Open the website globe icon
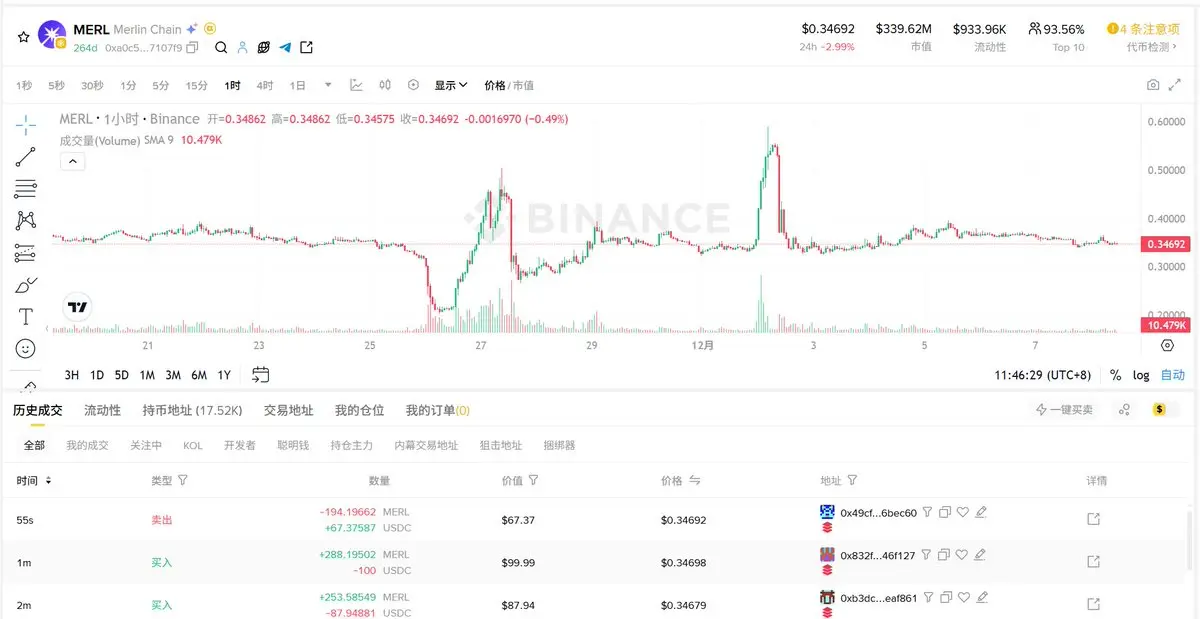1200x619 pixels. [264, 47]
